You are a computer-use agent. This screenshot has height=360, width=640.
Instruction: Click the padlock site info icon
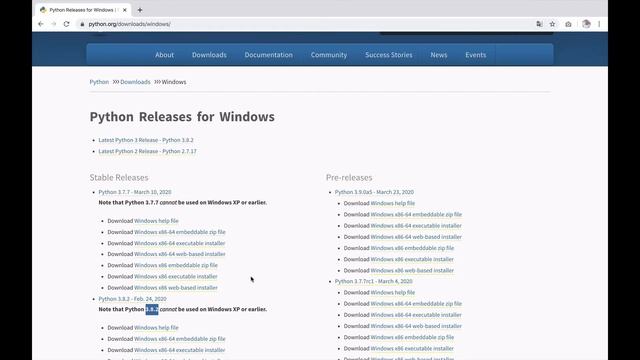click(x=82, y=24)
